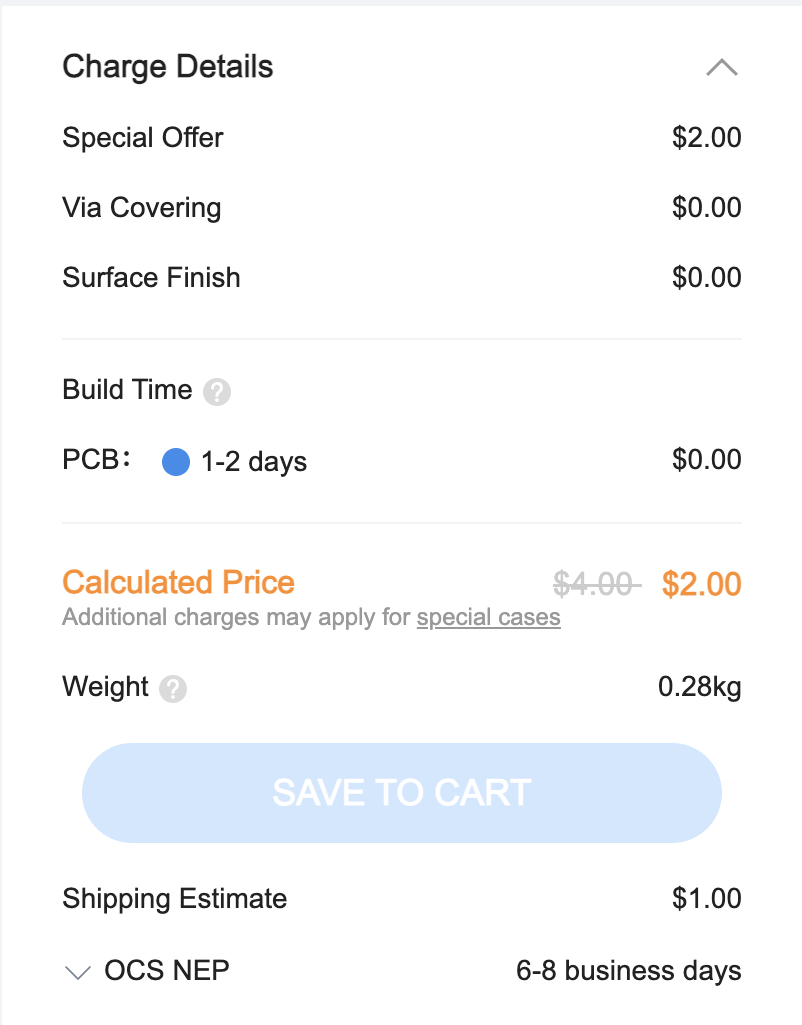Click the Special Offer charge row

click(x=401, y=138)
